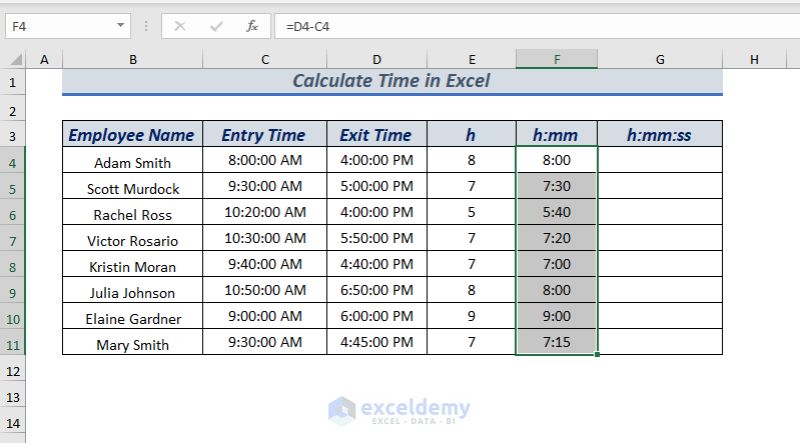Viewport: 800px width, 443px height.
Task: Click the 'Calculate Time in Excel' title cell
Action: [392, 81]
